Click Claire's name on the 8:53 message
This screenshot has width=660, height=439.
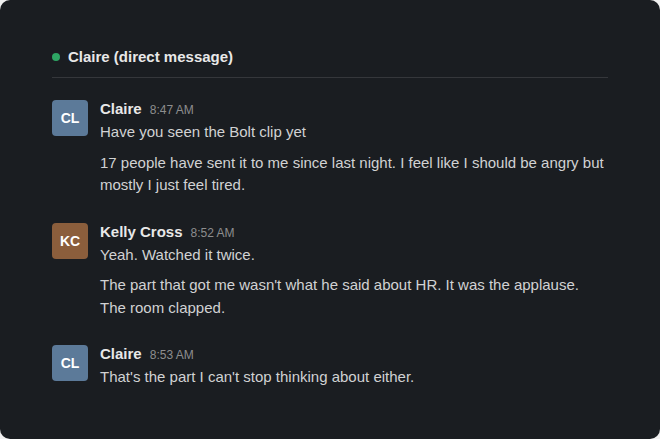121,354
